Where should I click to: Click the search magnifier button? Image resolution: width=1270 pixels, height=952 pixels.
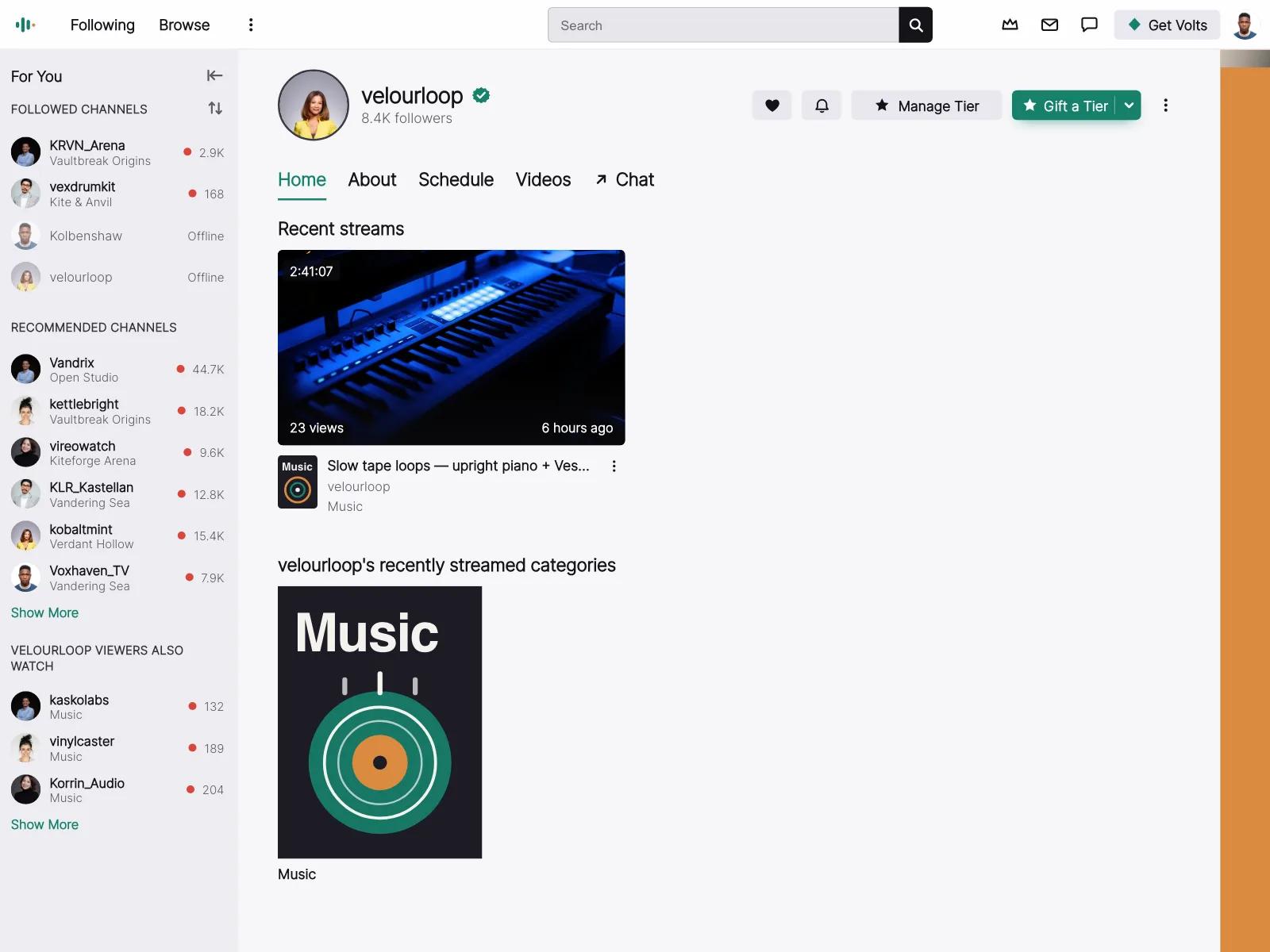point(915,25)
